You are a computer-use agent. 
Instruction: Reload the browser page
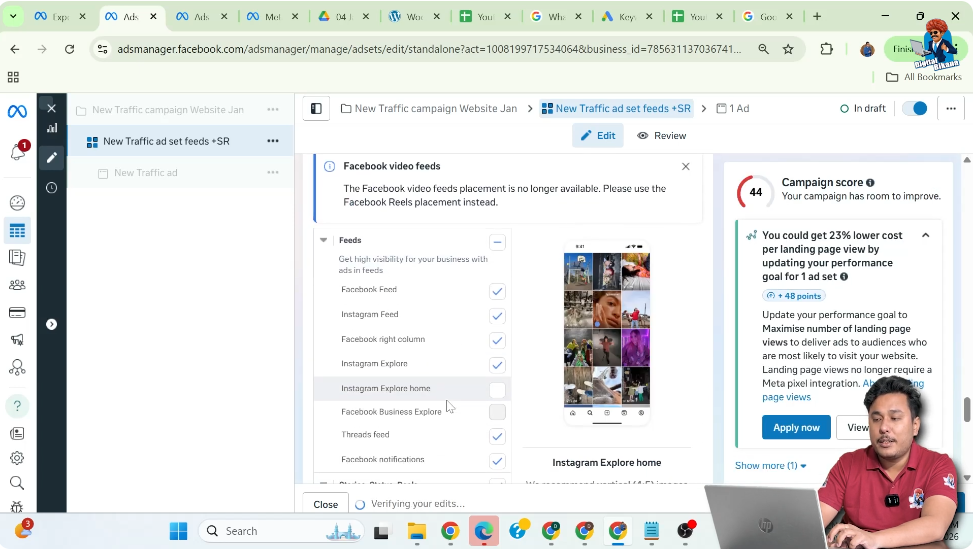[70, 49]
